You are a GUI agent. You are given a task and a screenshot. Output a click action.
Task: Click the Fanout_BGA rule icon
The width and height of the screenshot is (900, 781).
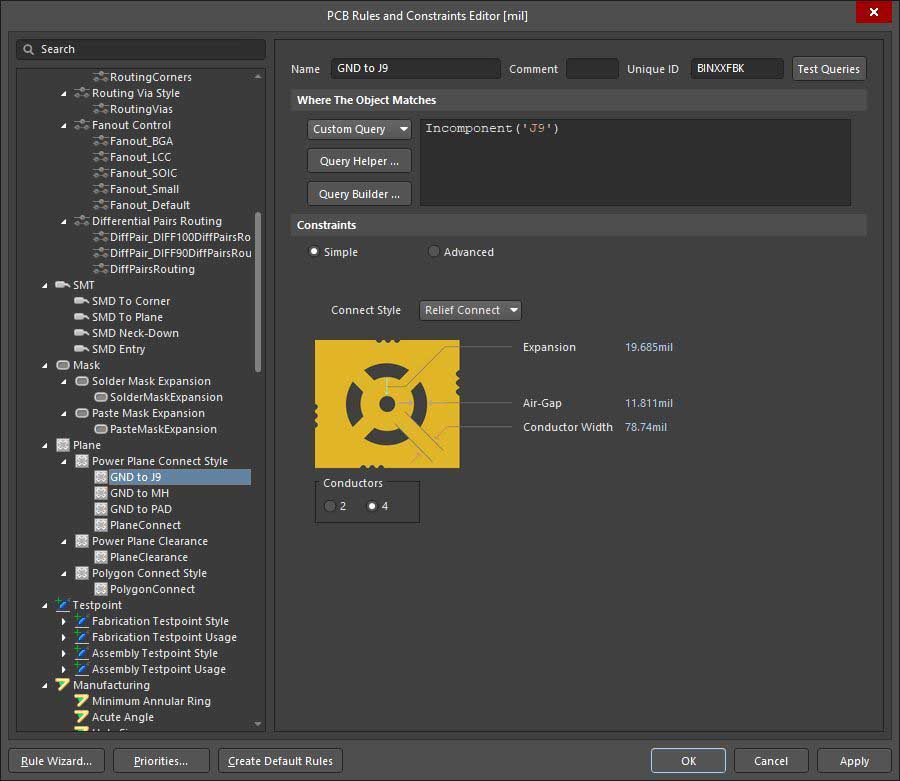100,141
